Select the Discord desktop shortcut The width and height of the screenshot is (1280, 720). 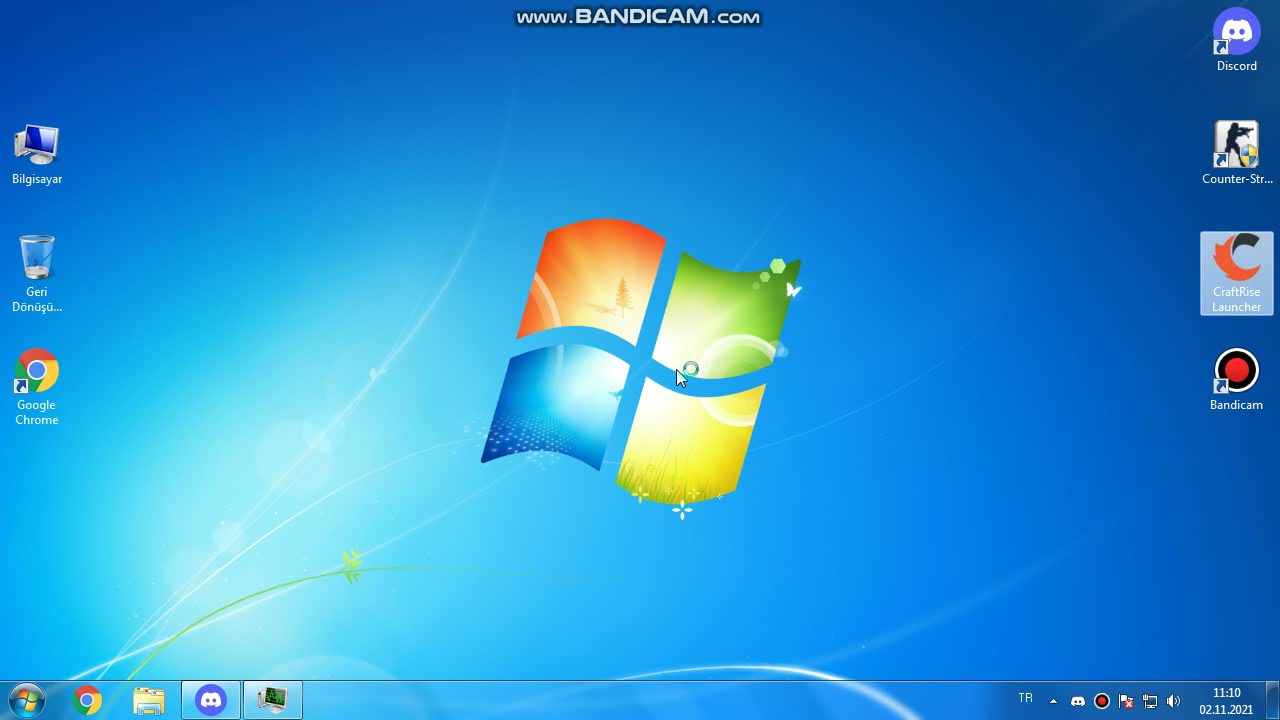tap(1237, 41)
